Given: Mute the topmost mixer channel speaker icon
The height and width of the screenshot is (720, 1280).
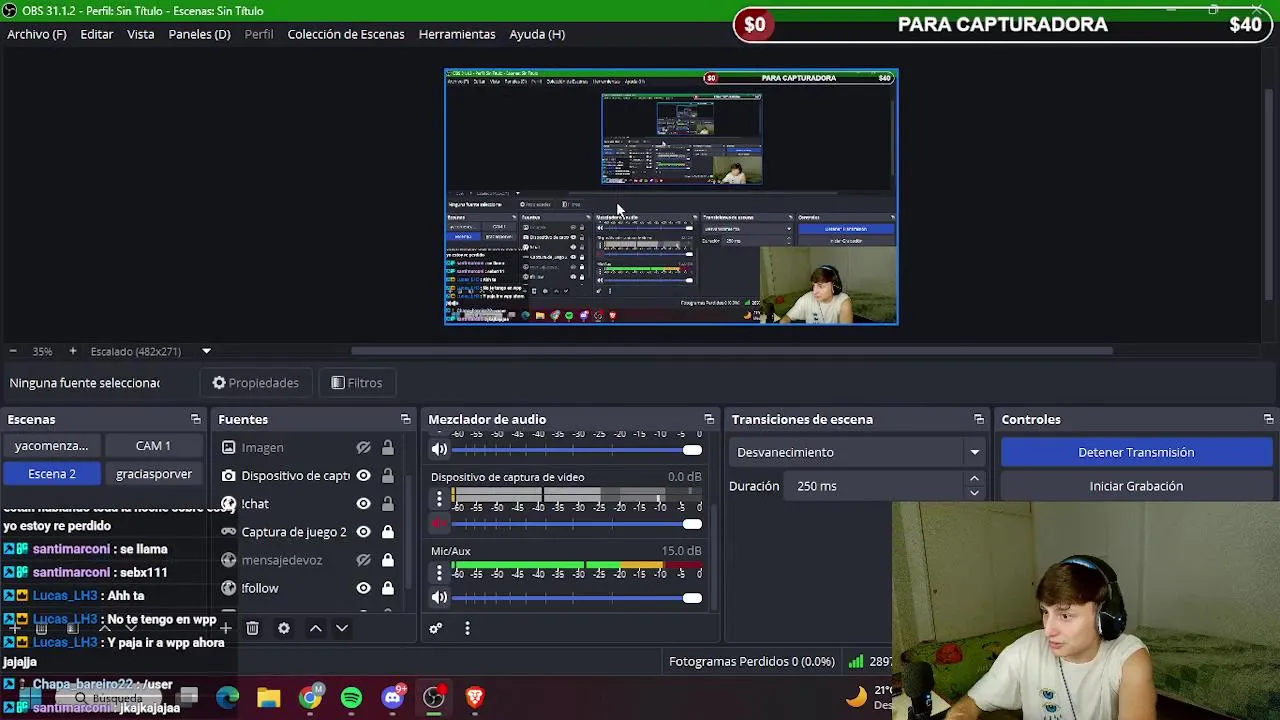Looking at the screenshot, I should (439, 450).
